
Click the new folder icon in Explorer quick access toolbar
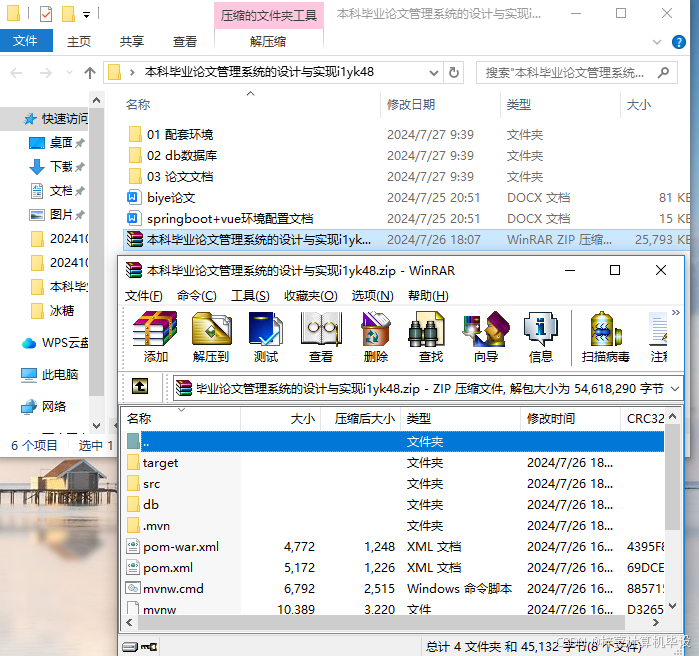68,14
